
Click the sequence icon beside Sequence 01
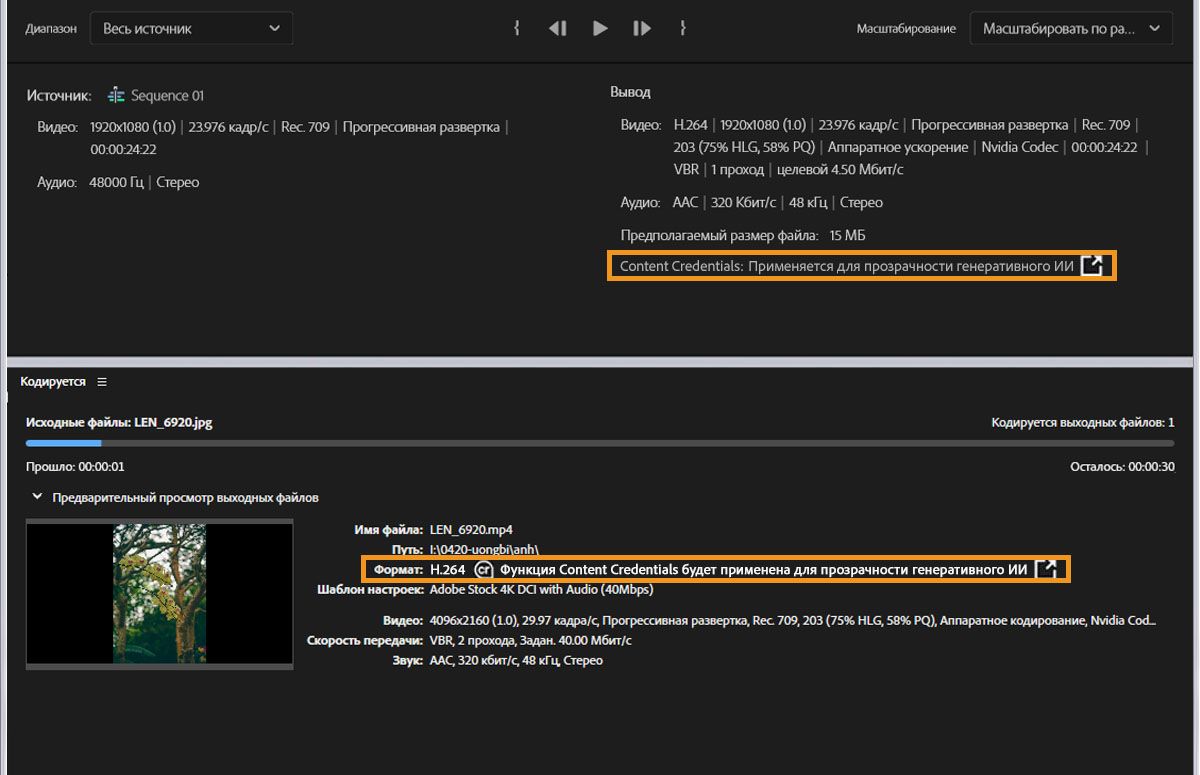(117, 94)
